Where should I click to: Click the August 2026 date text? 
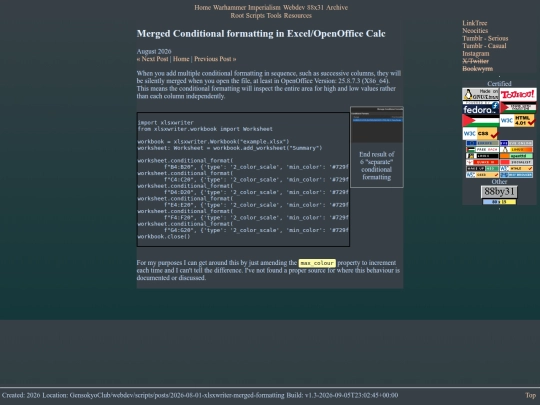click(x=154, y=51)
